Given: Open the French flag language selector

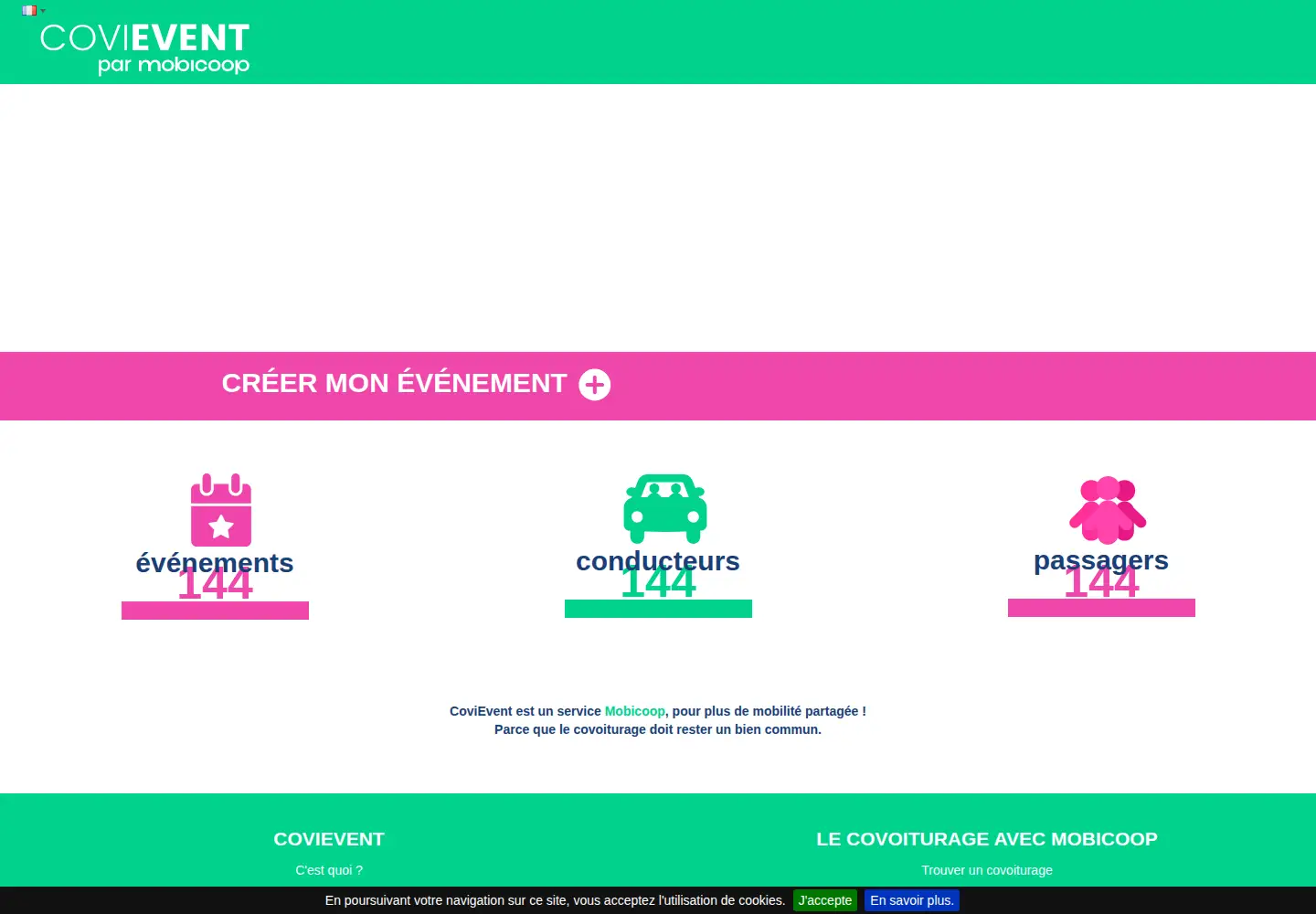Looking at the screenshot, I should pyautogui.click(x=33, y=11).
